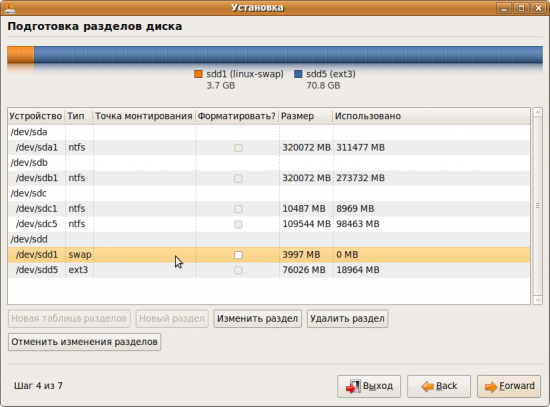550x407 pixels.
Task: Select the /dev/sdd5 ext3 partition row
Action: 269,270
